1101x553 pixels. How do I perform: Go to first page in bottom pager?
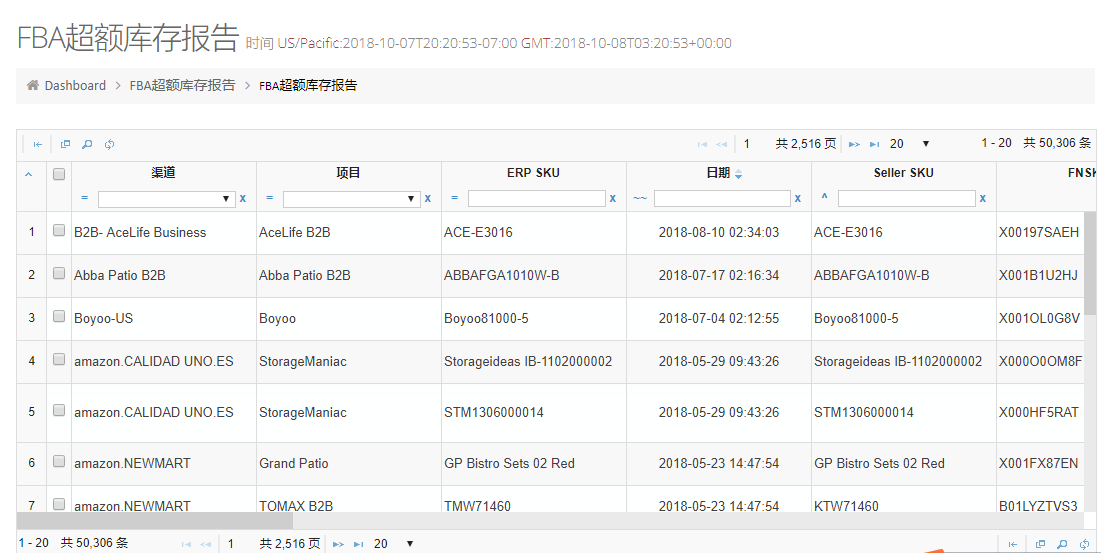[186, 544]
